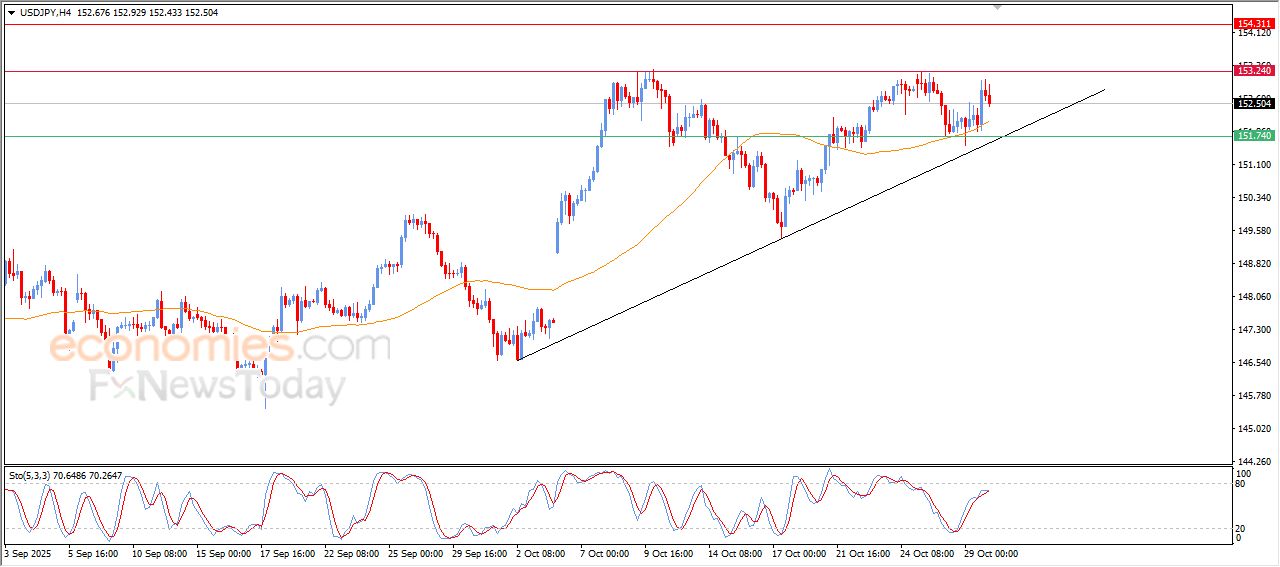Click the 24 Oct 08:00 time label
Image resolution: width=1280 pixels, height=567 pixels.
pyautogui.click(x=926, y=553)
